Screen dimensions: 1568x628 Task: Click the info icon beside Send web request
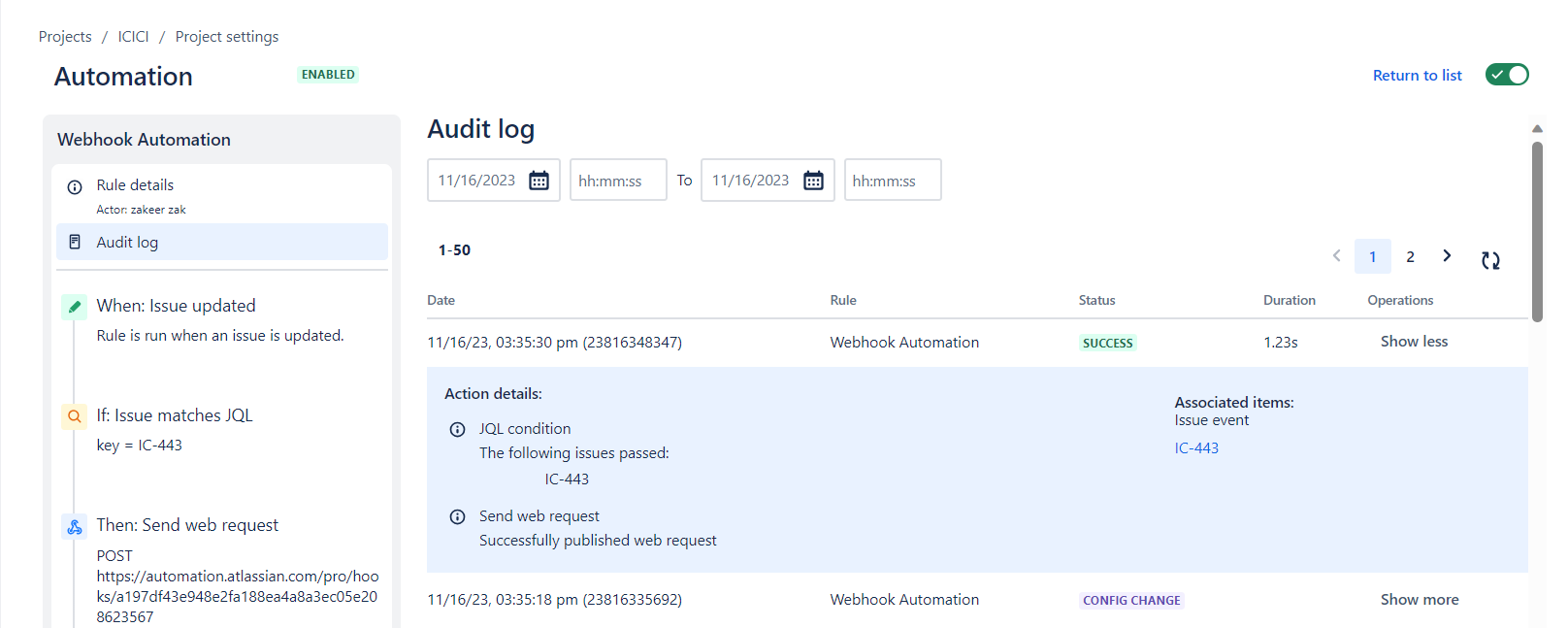click(x=457, y=516)
